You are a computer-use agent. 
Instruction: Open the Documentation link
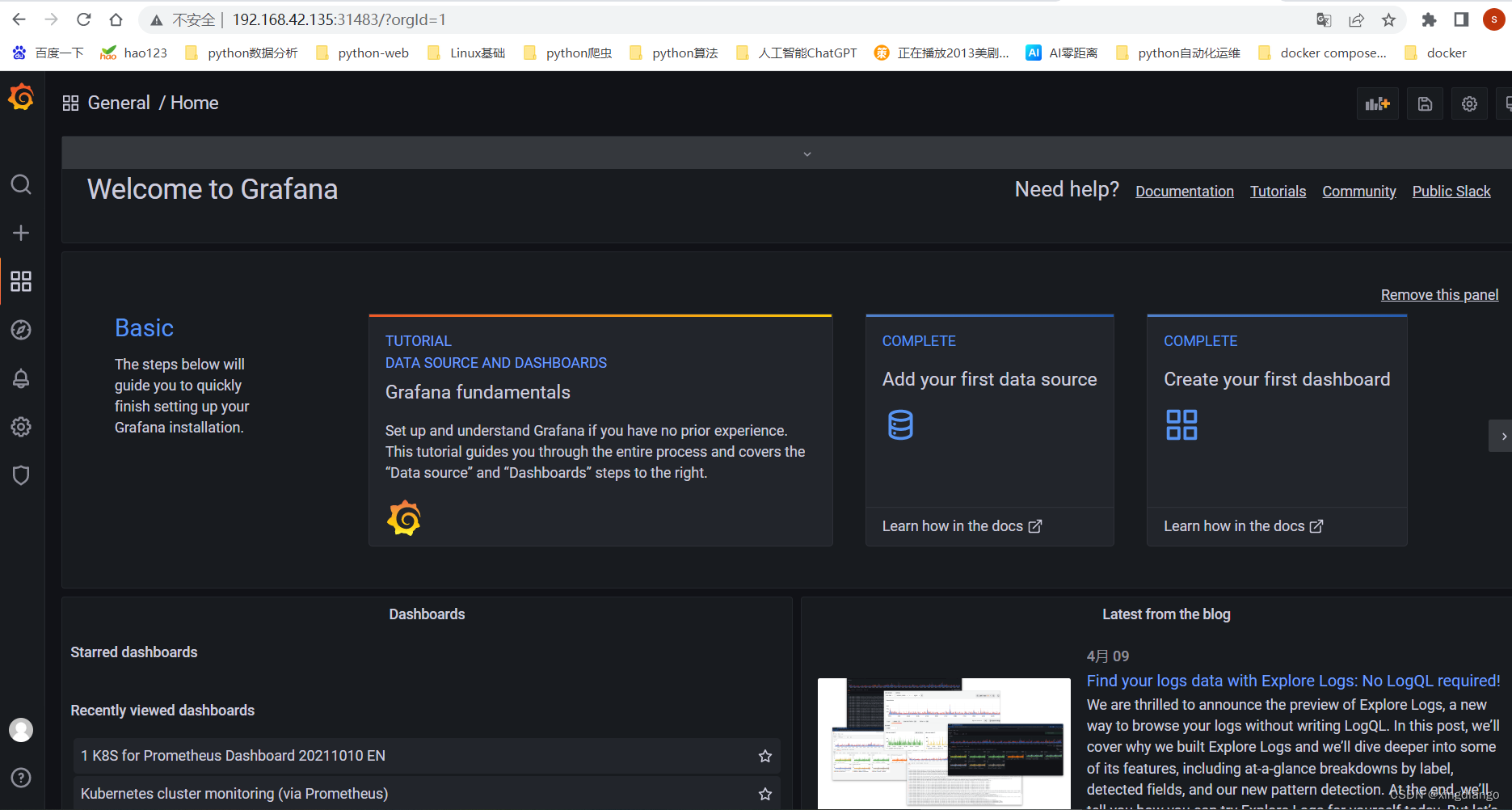(x=1185, y=192)
